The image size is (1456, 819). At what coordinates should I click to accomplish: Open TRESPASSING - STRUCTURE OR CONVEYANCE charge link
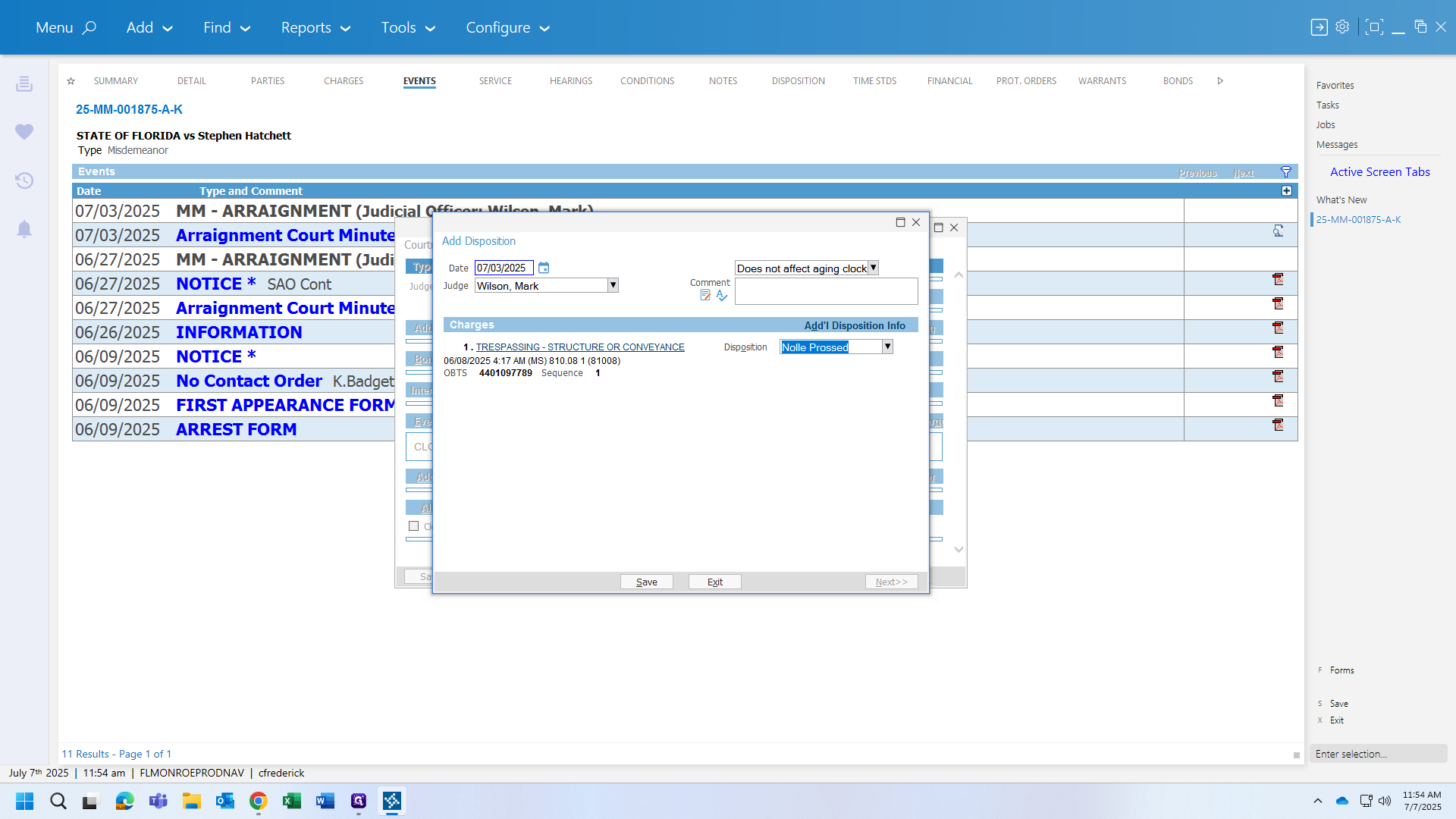[580, 347]
